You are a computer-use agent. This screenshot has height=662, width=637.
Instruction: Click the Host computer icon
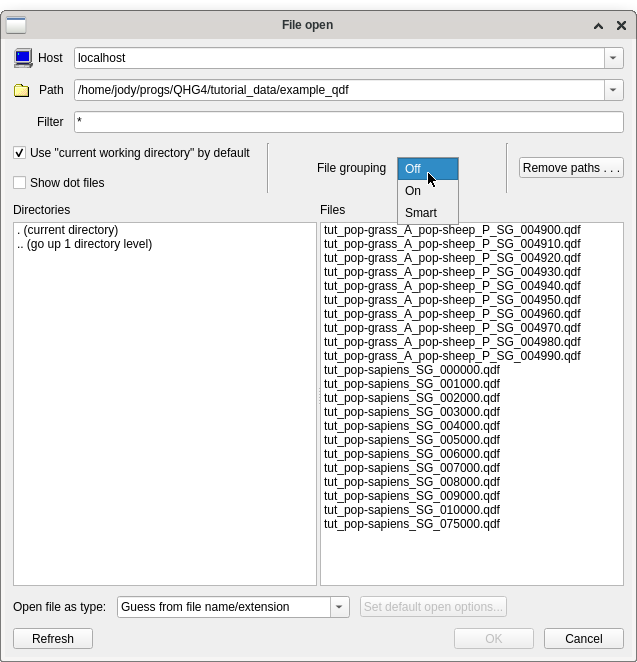(x=22, y=58)
